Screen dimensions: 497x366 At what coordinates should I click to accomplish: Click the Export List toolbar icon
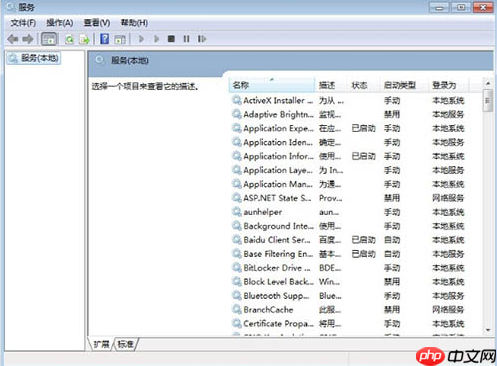(85, 40)
